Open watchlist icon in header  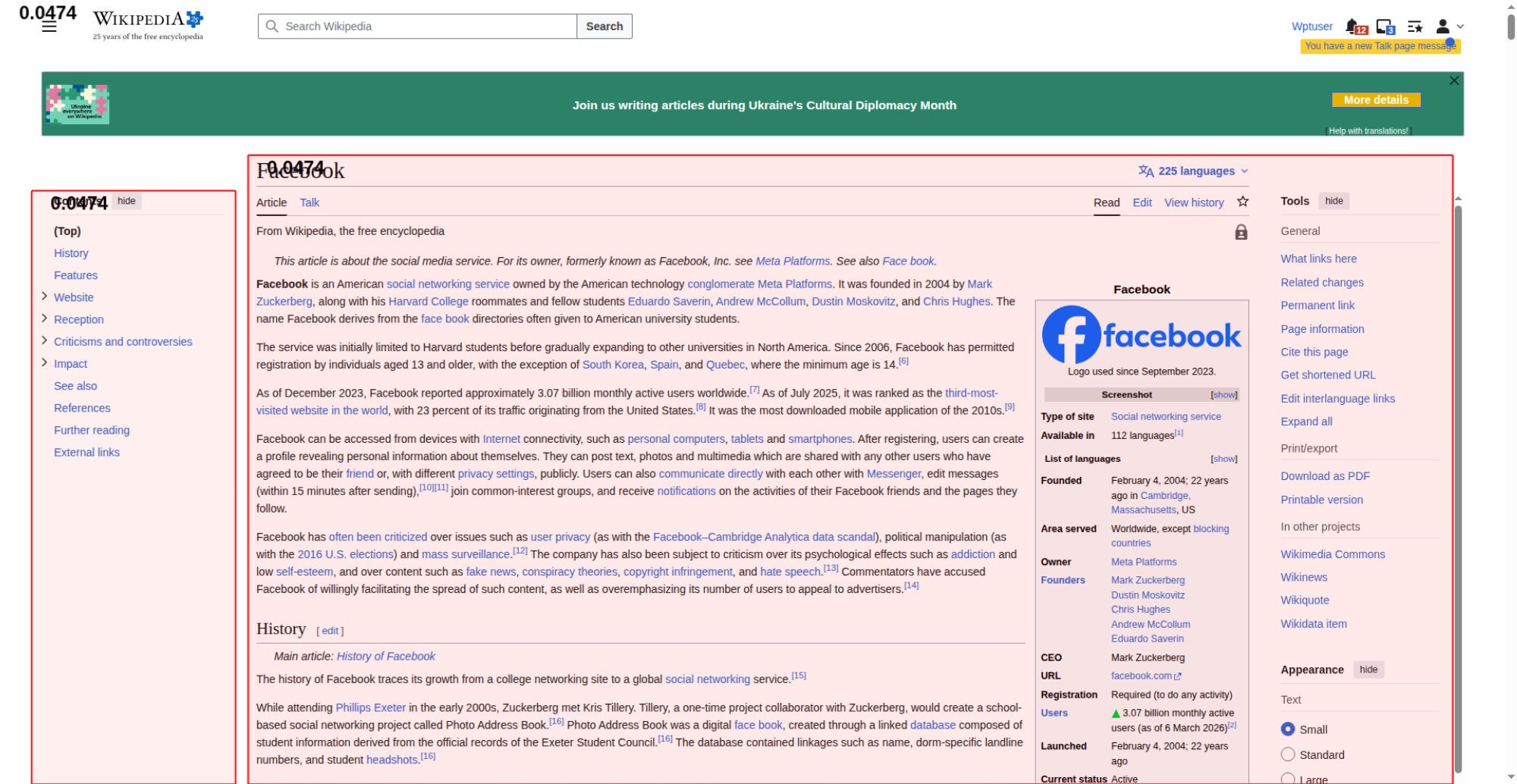[1415, 27]
